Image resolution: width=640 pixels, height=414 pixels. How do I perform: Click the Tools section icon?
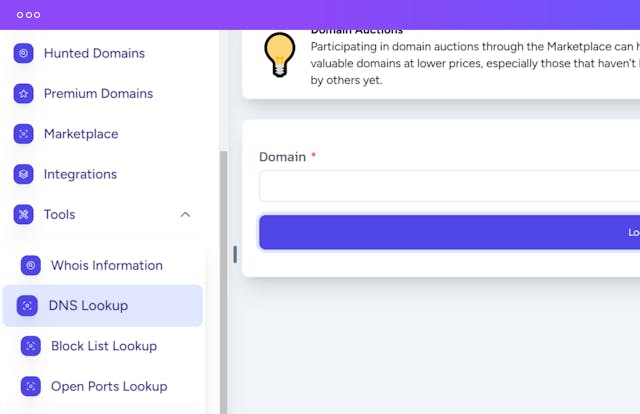pos(24,214)
